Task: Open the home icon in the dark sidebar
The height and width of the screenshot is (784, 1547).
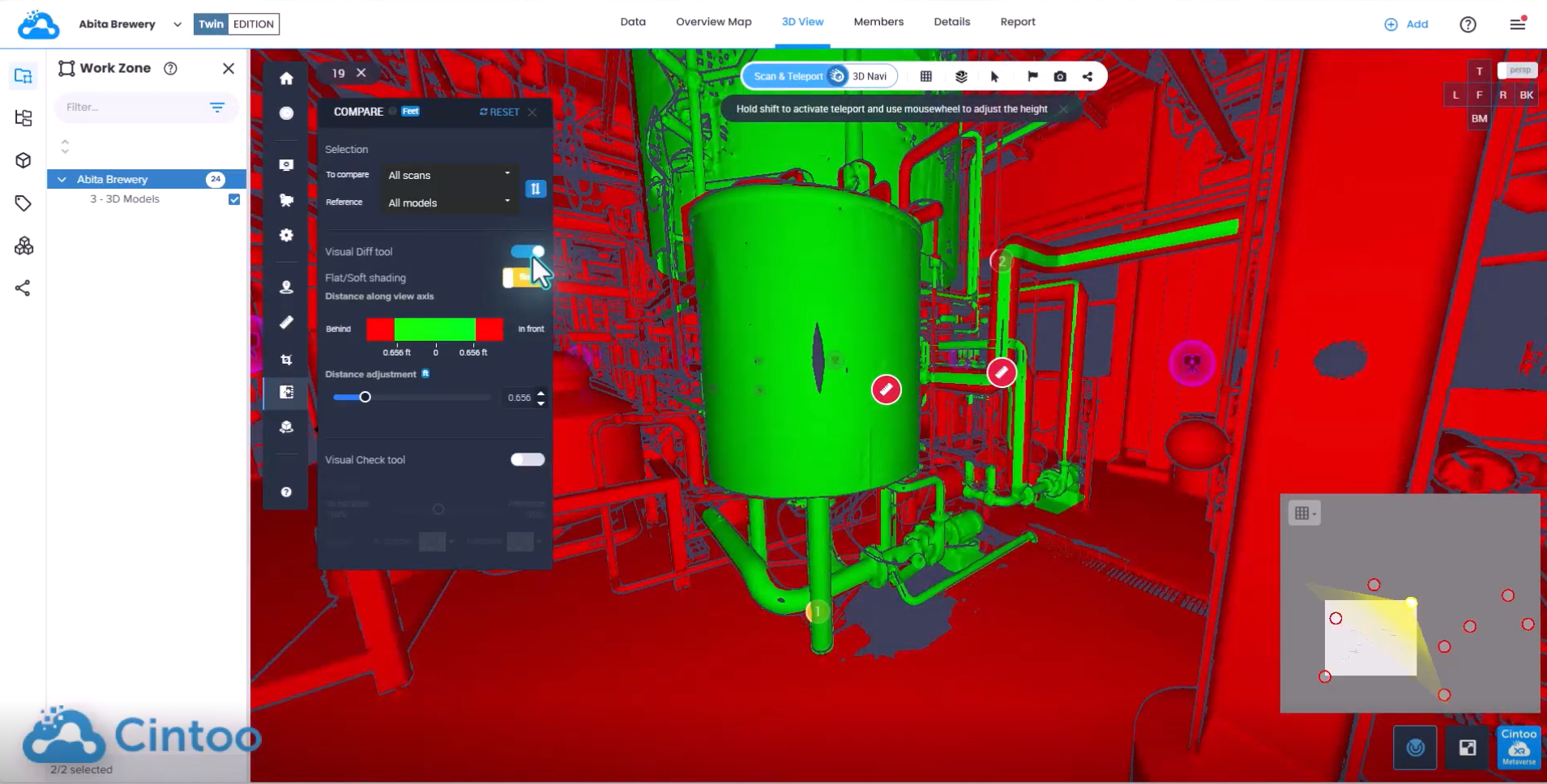Action: click(286, 79)
